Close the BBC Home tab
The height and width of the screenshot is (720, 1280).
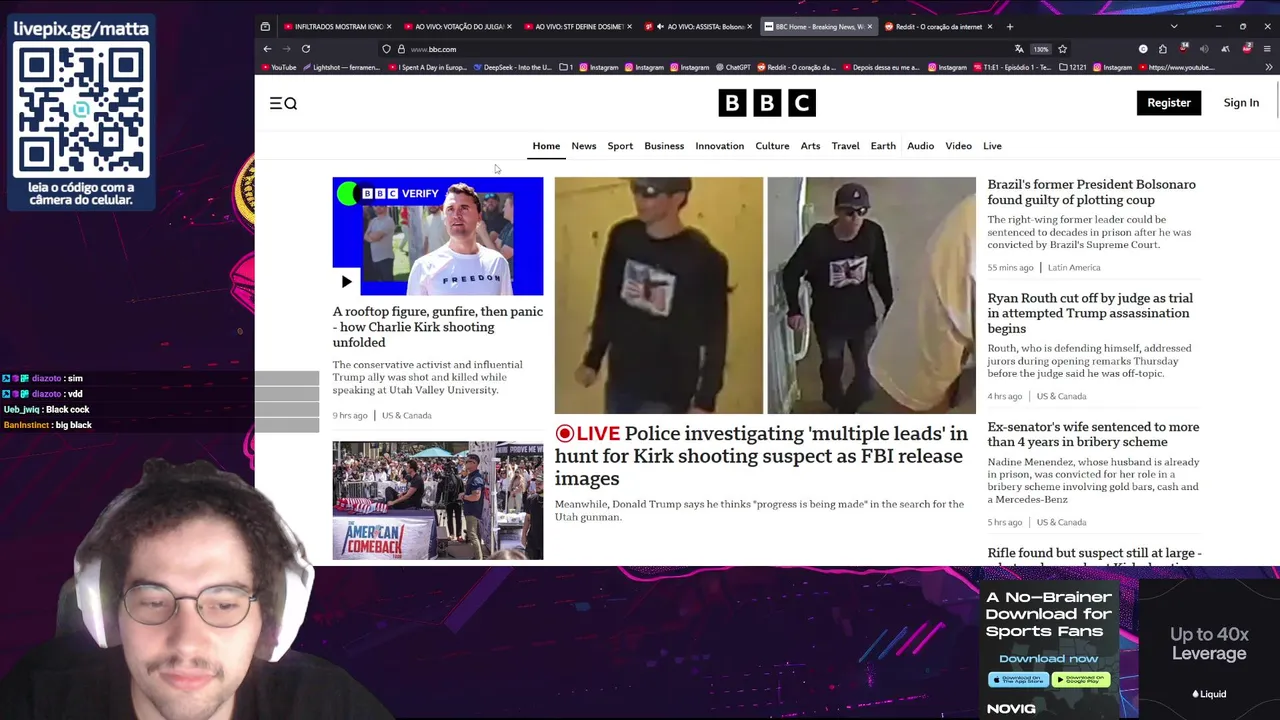coord(869,27)
